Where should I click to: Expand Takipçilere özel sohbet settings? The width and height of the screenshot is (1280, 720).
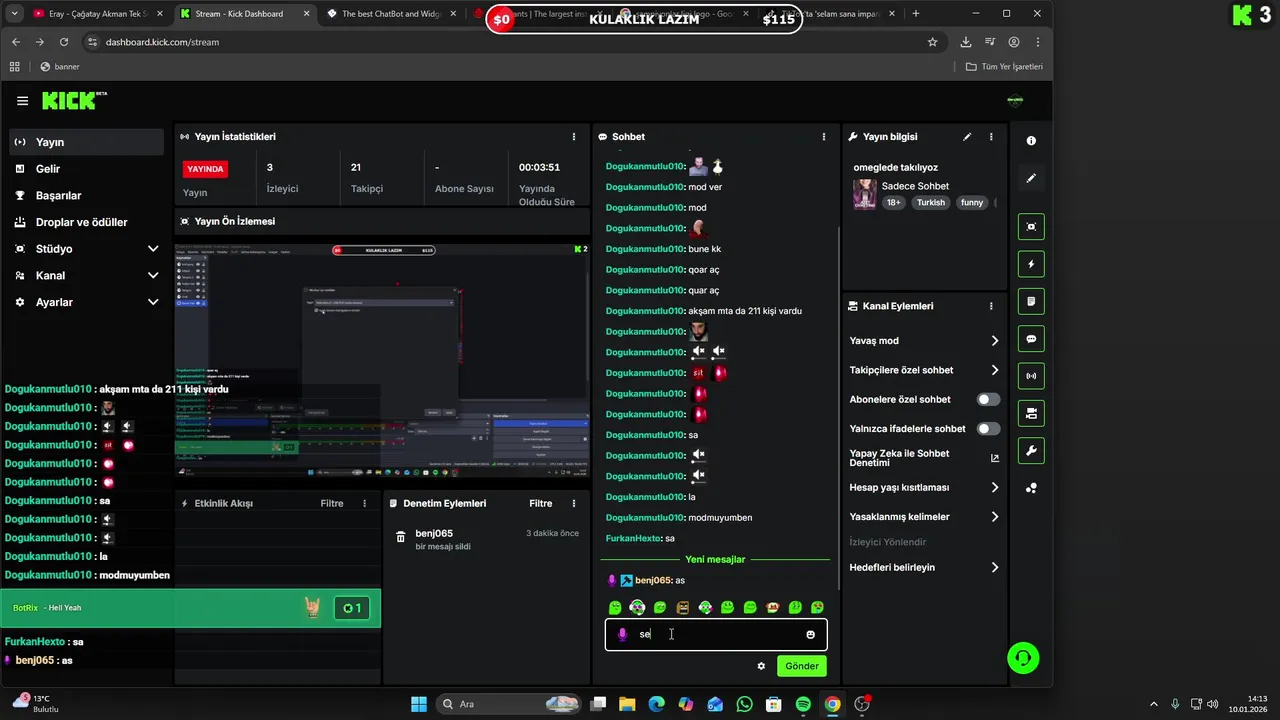tap(994, 370)
